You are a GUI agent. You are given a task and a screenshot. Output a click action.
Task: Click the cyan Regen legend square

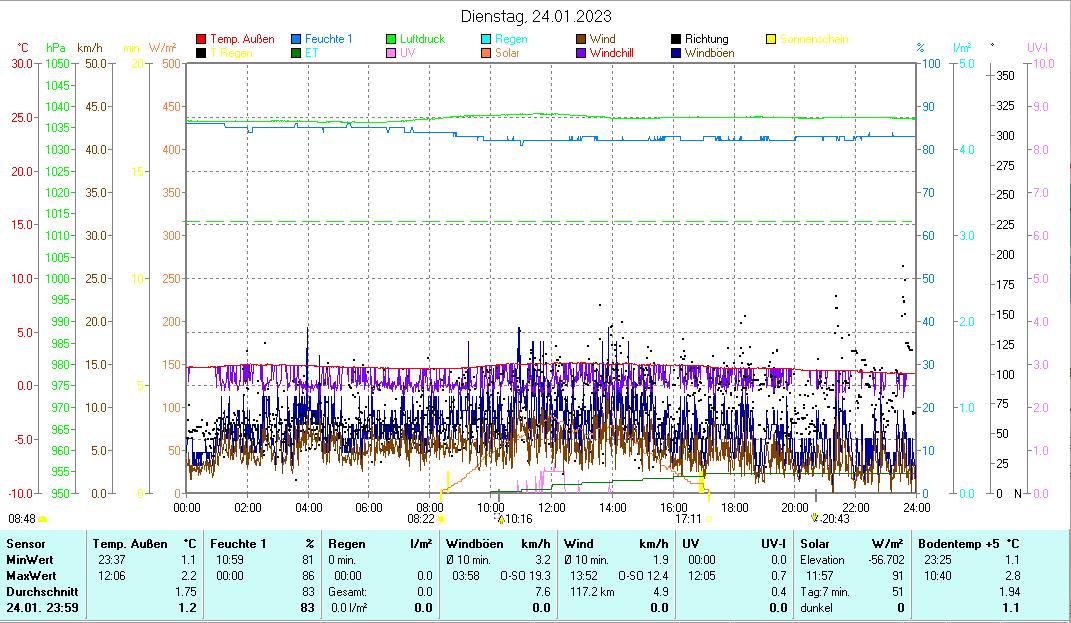pyautogui.click(x=486, y=39)
